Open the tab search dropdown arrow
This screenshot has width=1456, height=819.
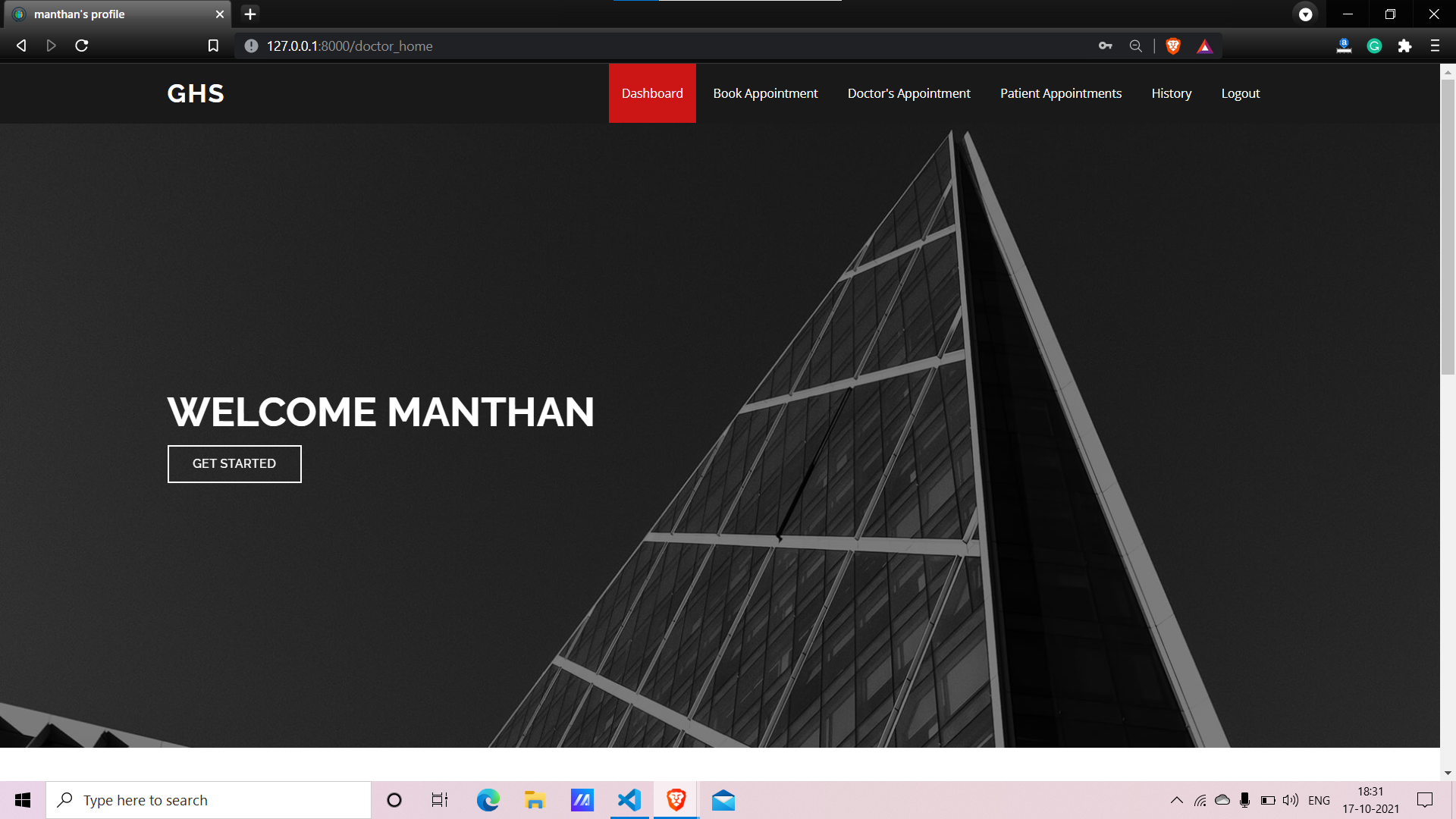pos(1305,14)
